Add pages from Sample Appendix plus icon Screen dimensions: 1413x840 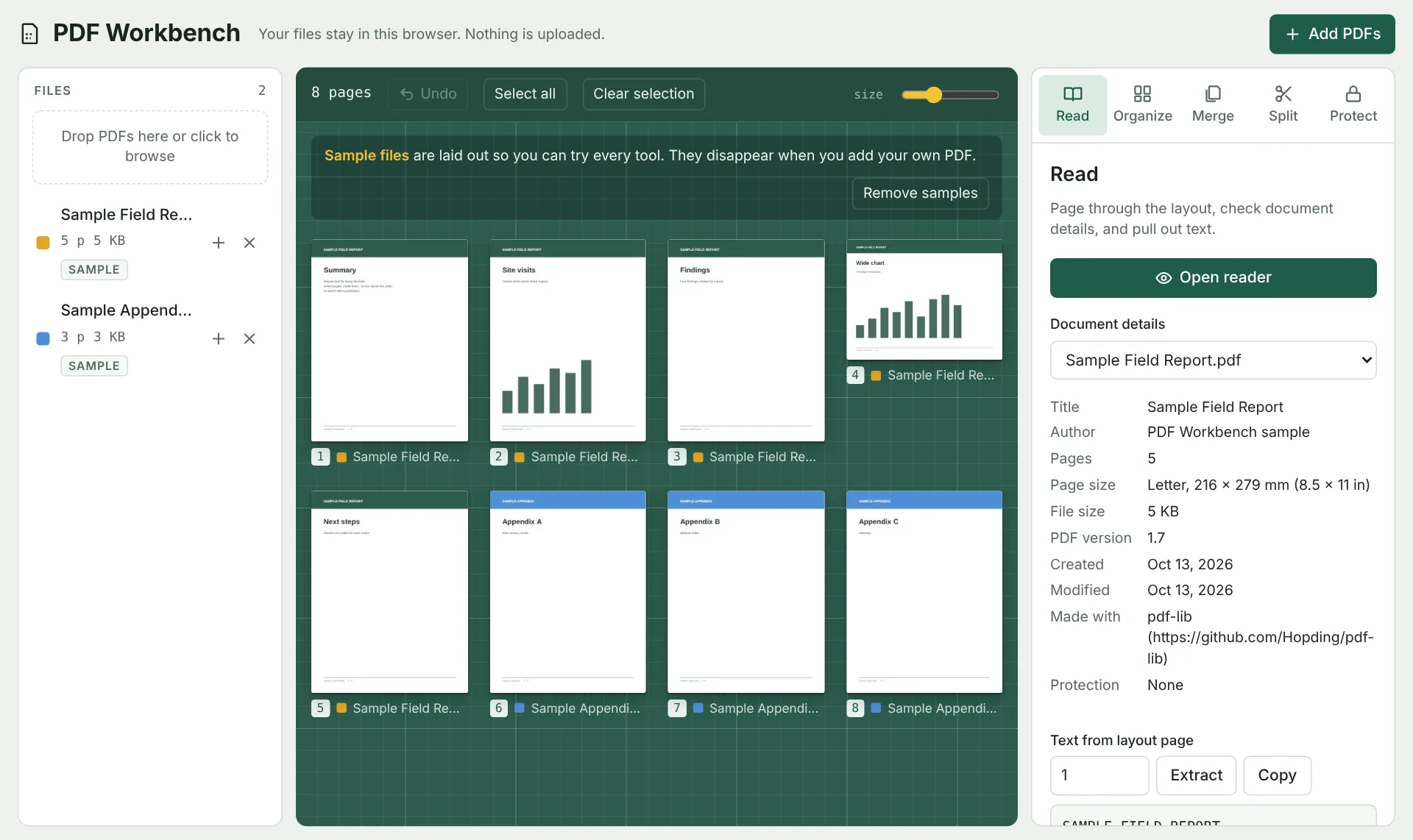(219, 338)
